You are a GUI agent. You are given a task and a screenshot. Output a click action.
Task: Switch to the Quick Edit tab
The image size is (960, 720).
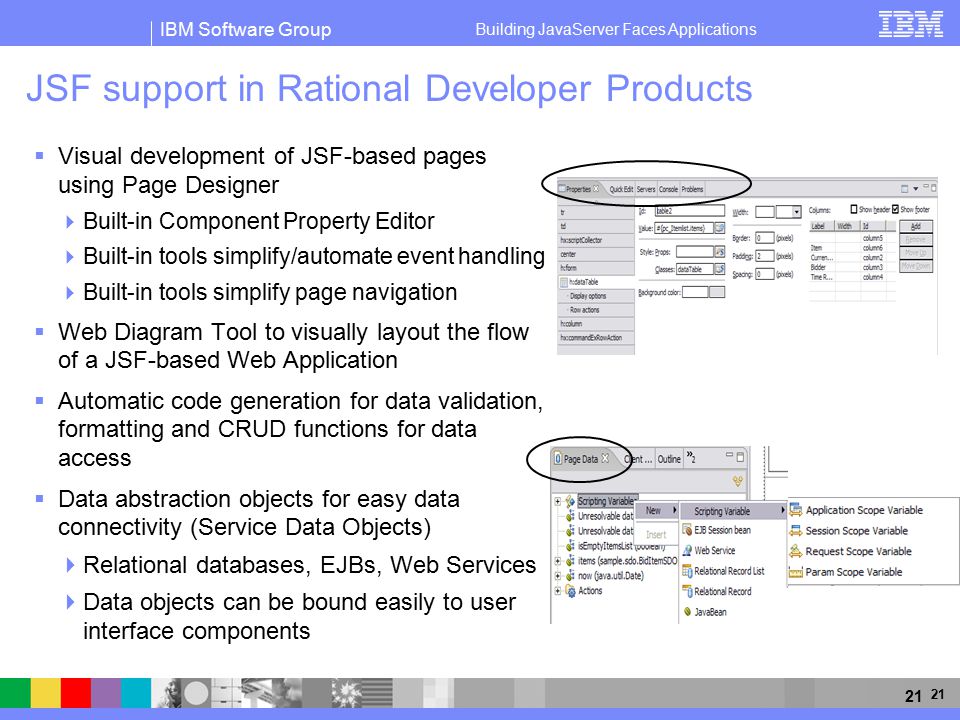pyautogui.click(x=621, y=189)
